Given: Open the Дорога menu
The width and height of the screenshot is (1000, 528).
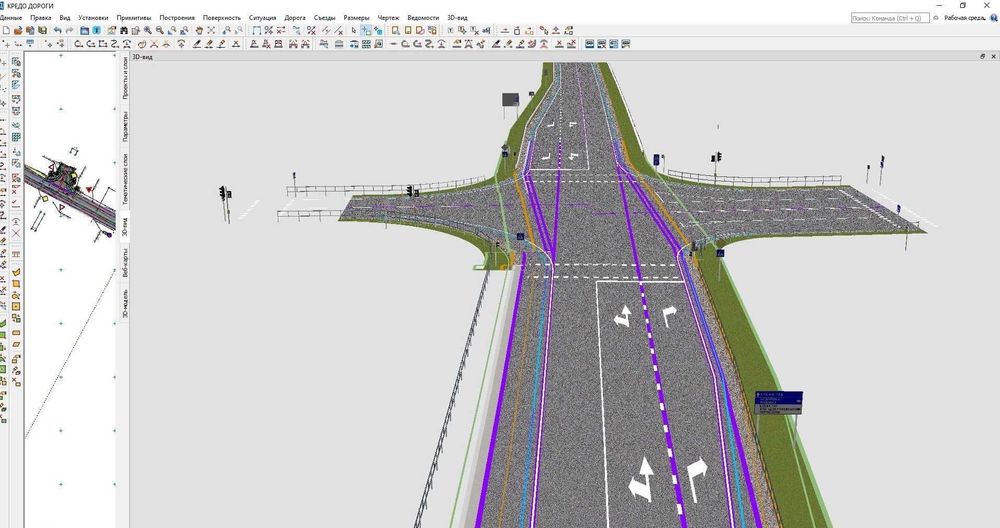Looking at the screenshot, I should [x=295, y=18].
